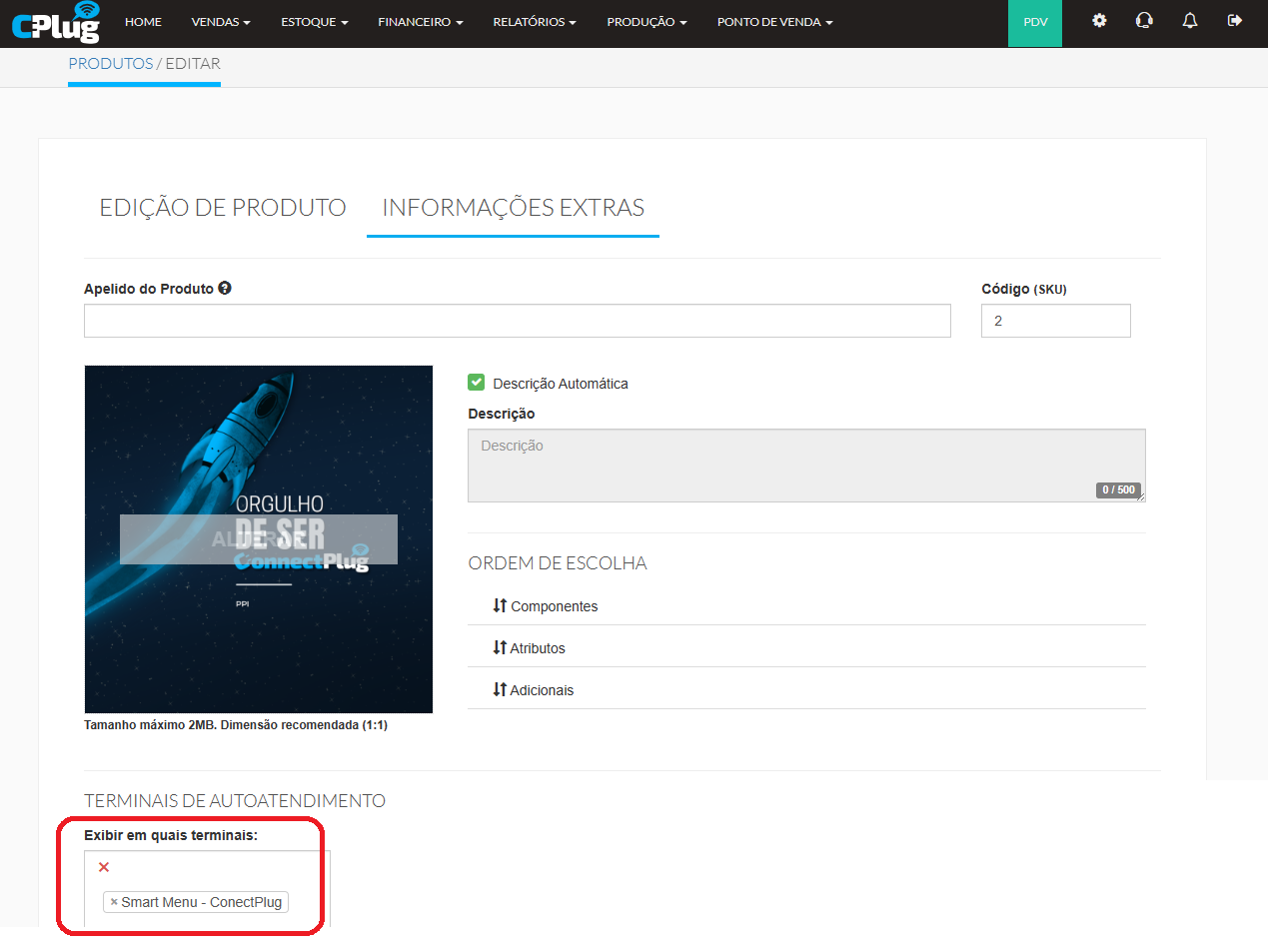Click the 0 / 500 character counter

[x=1118, y=489]
